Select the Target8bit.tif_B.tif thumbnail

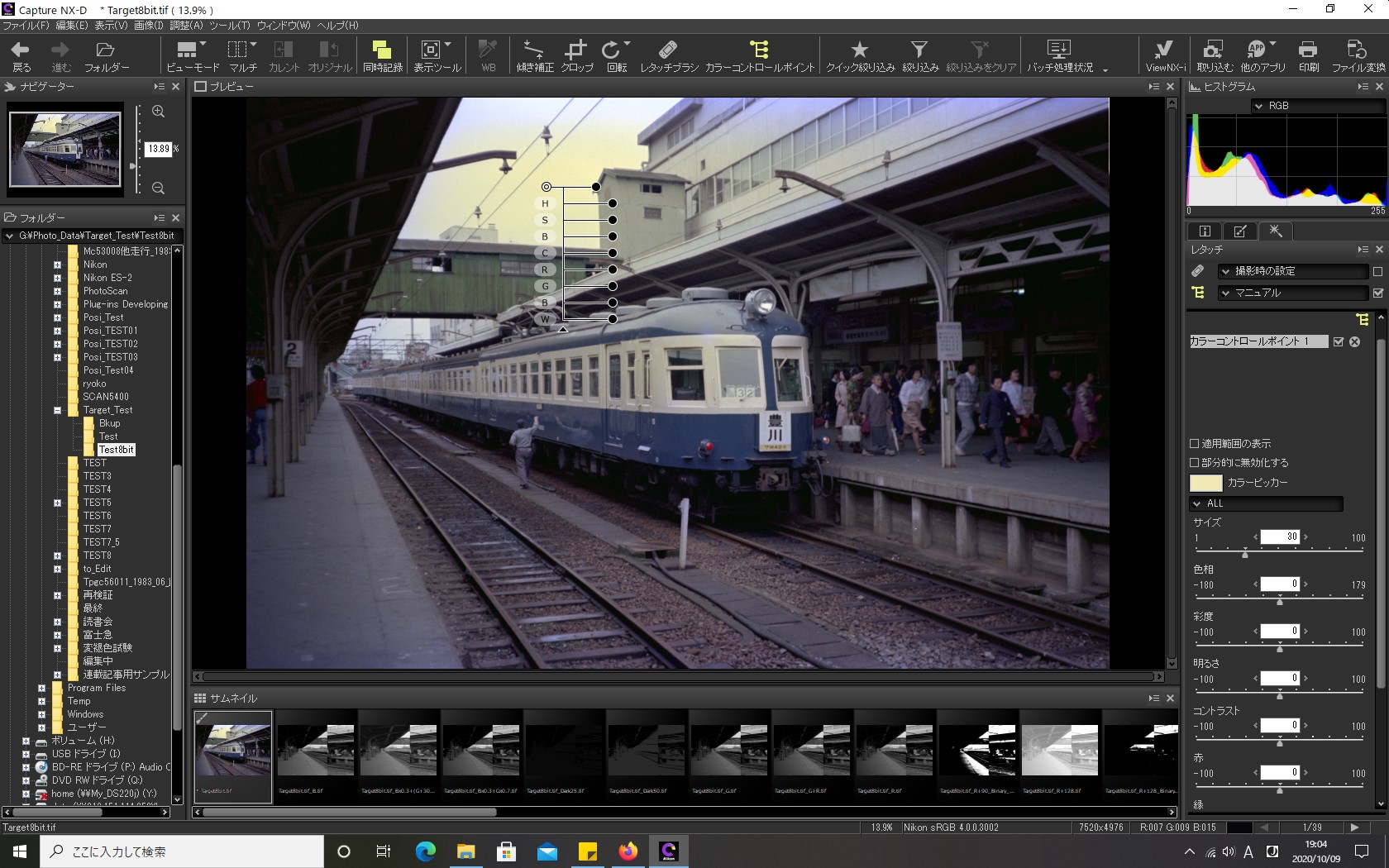click(x=316, y=756)
